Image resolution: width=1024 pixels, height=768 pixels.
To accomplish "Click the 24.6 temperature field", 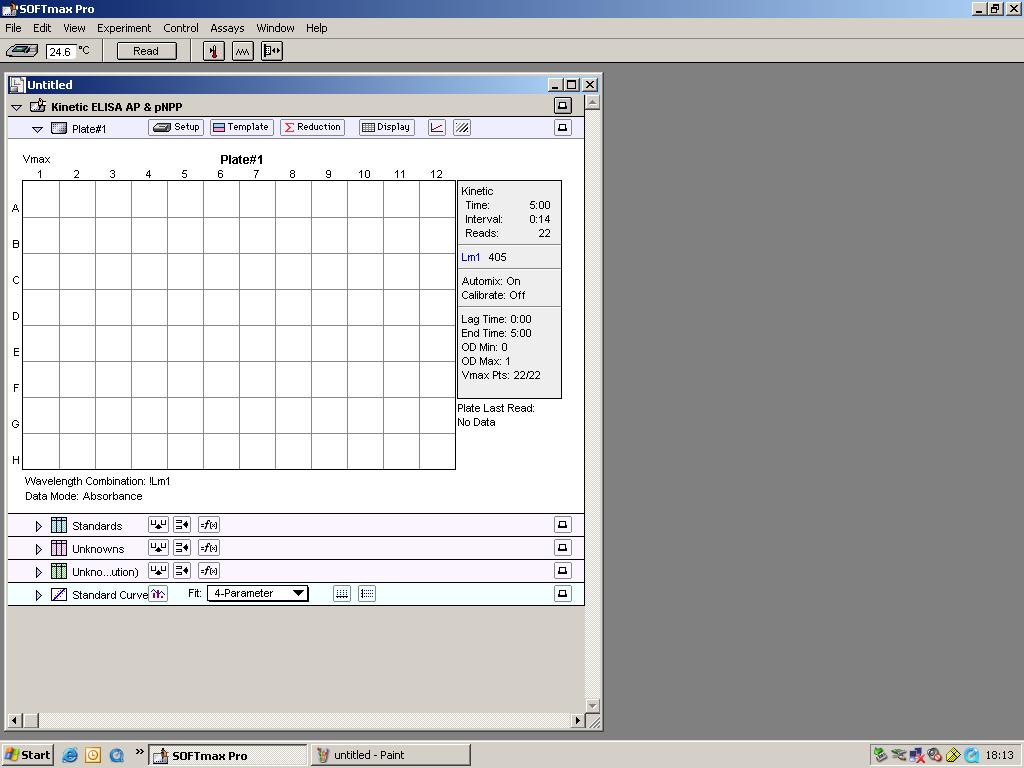I will click(61, 52).
